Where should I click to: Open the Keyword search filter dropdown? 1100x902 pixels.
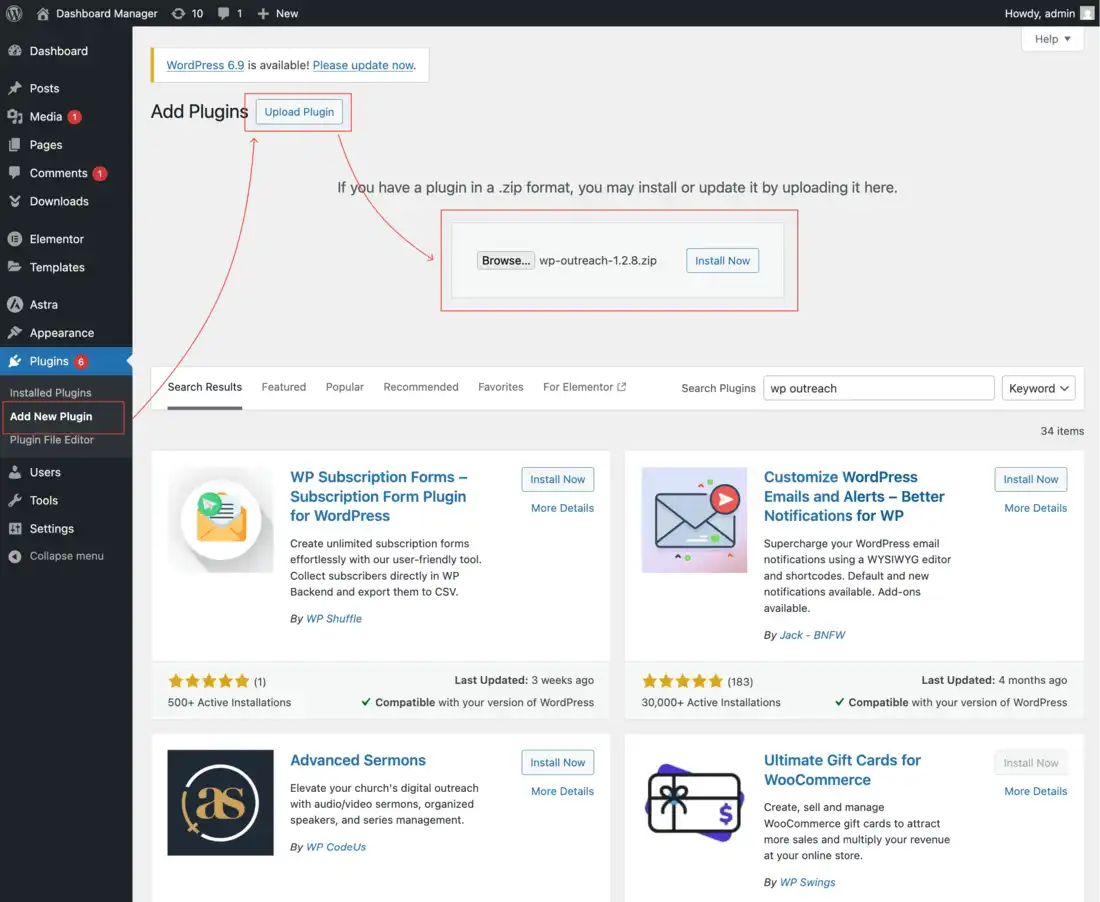tap(1038, 388)
